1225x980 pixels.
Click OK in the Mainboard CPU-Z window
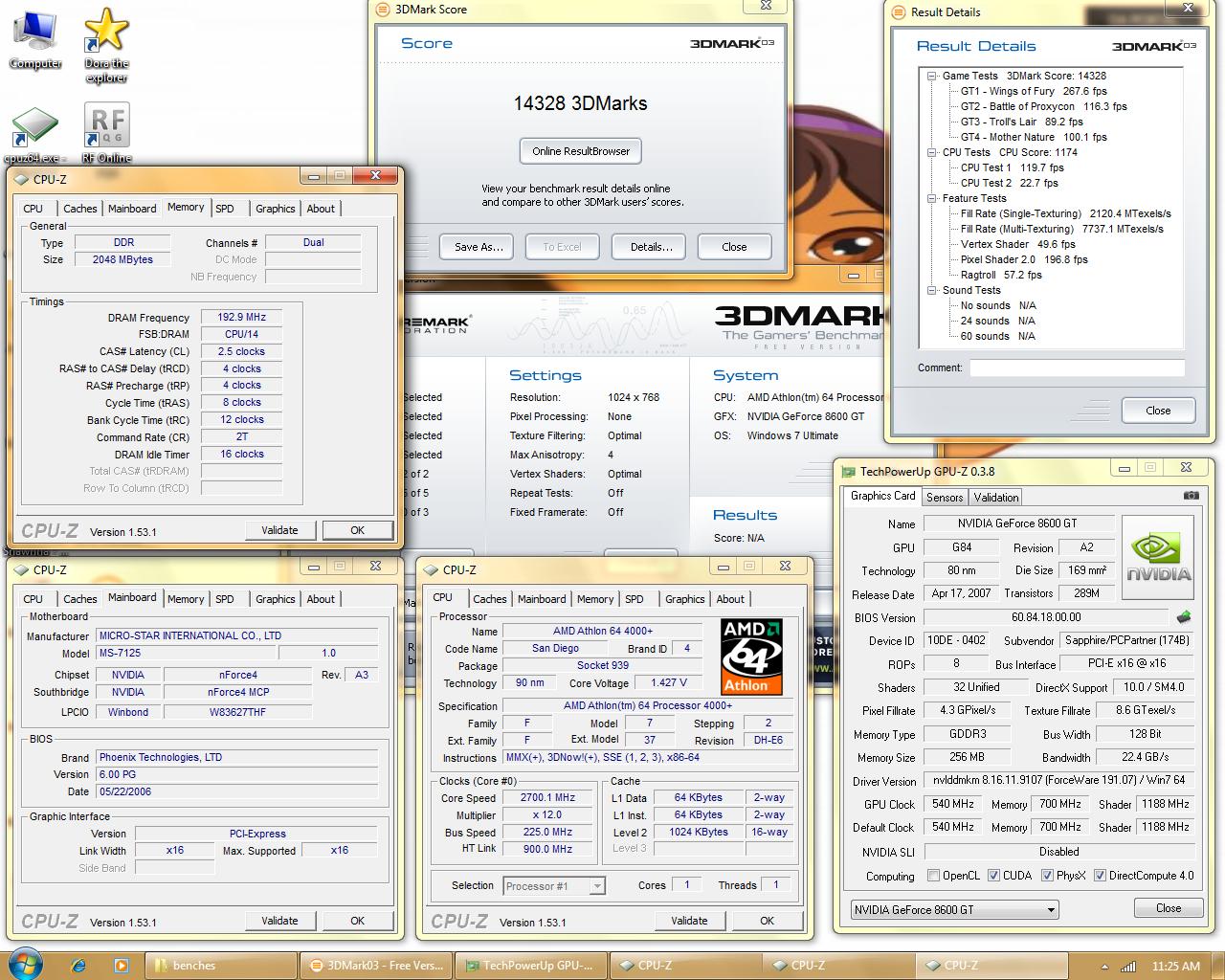click(x=357, y=921)
